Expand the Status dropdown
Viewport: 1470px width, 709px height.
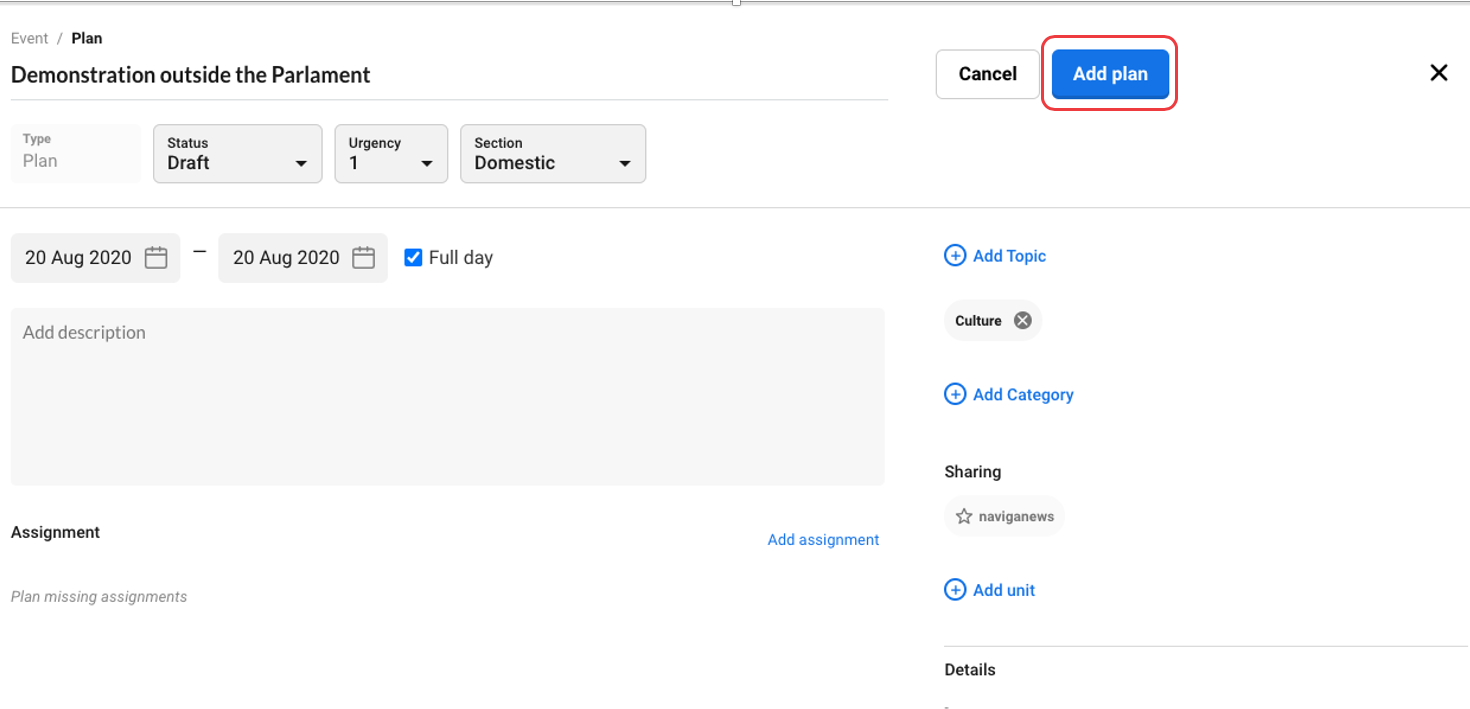(x=238, y=154)
